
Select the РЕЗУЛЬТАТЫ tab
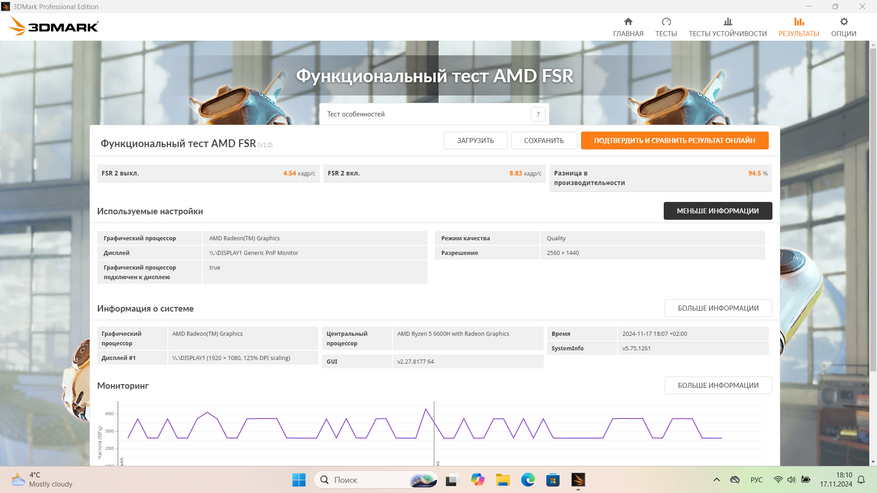pos(798,27)
